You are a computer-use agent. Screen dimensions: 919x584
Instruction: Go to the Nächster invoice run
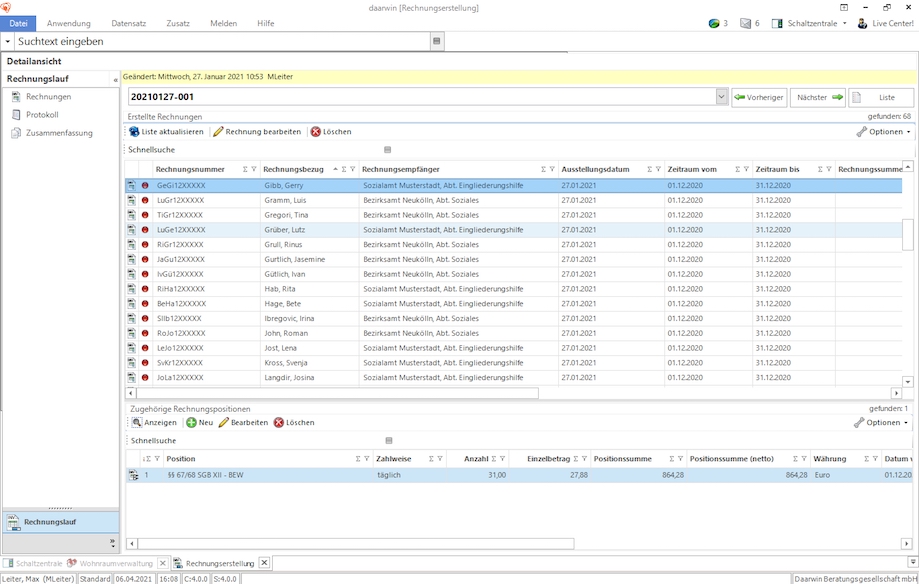click(820, 97)
